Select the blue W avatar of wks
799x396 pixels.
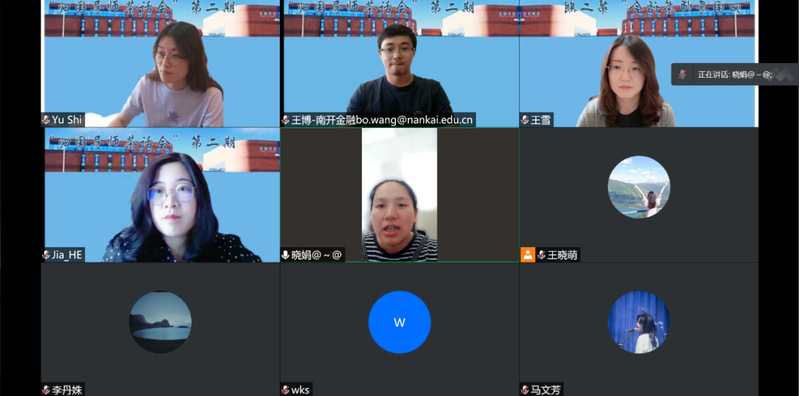click(x=400, y=322)
